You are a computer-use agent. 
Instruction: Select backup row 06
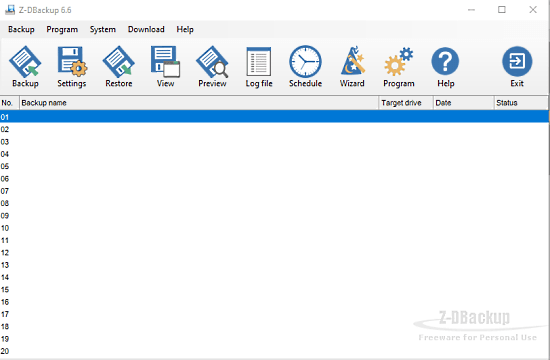coord(274,179)
